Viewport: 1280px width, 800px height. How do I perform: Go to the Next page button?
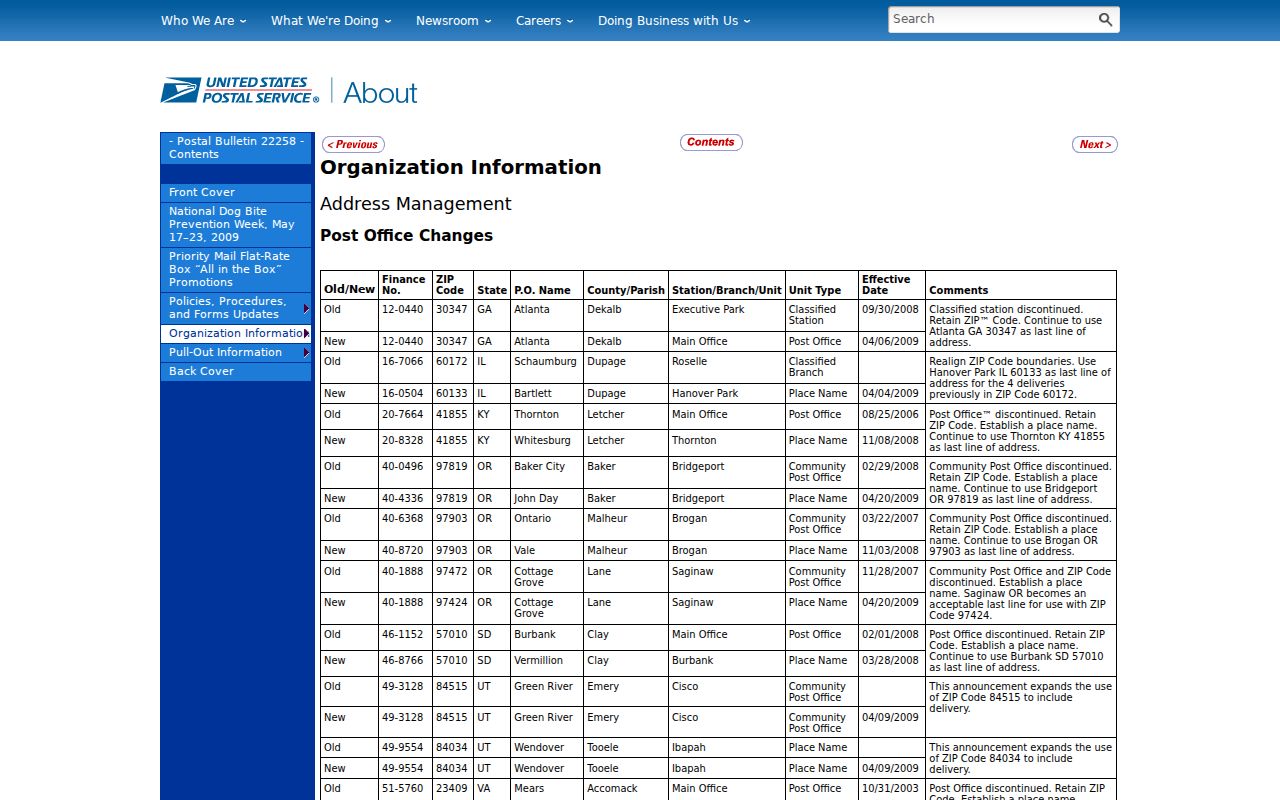[x=1094, y=145]
